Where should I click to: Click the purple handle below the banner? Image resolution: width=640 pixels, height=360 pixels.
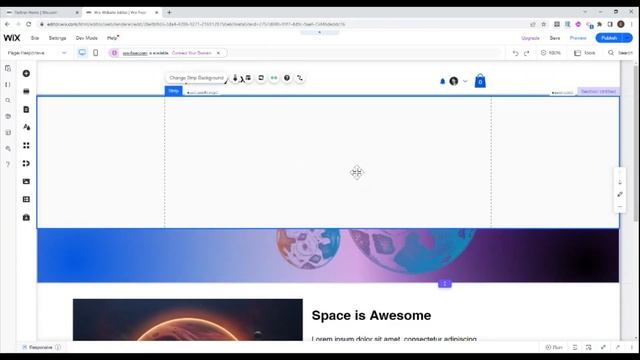coord(444,284)
